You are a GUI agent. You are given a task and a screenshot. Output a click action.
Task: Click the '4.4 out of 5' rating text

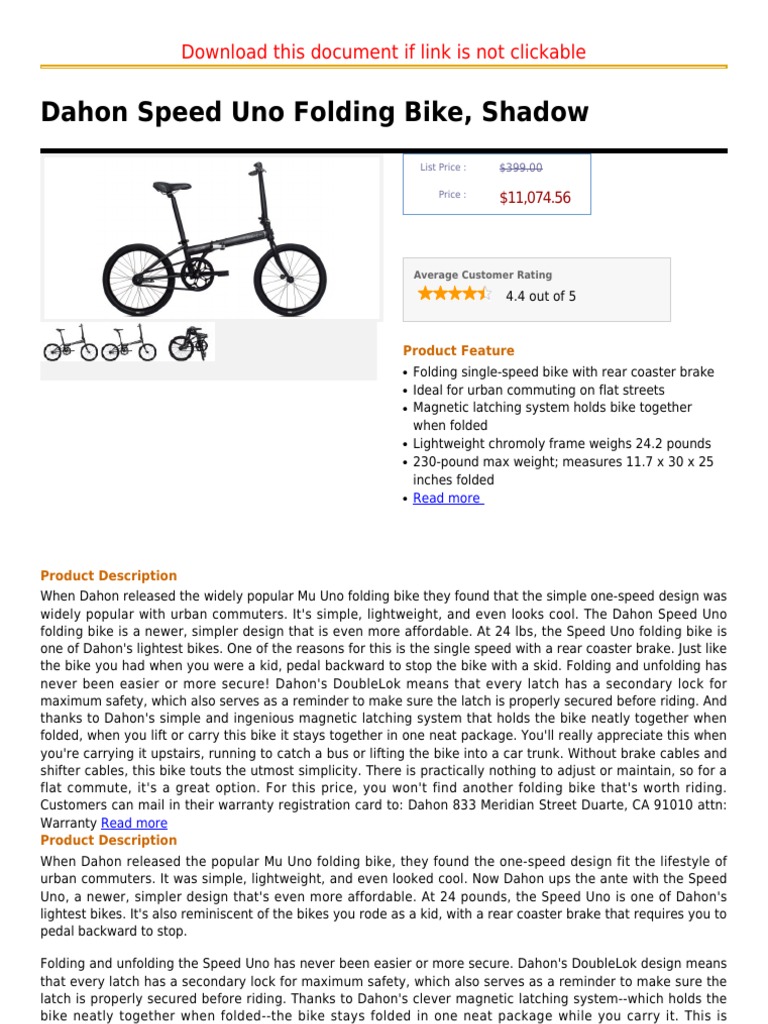point(541,296)
